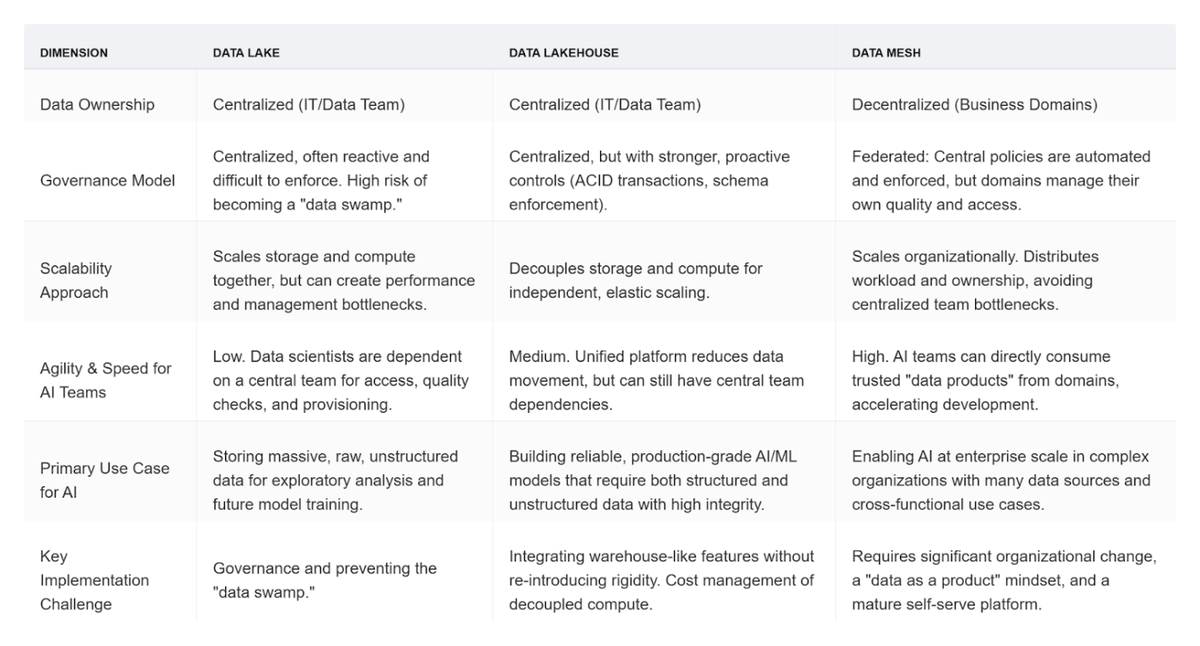
Task: Select the Governance Model row label
Action: 107,180
